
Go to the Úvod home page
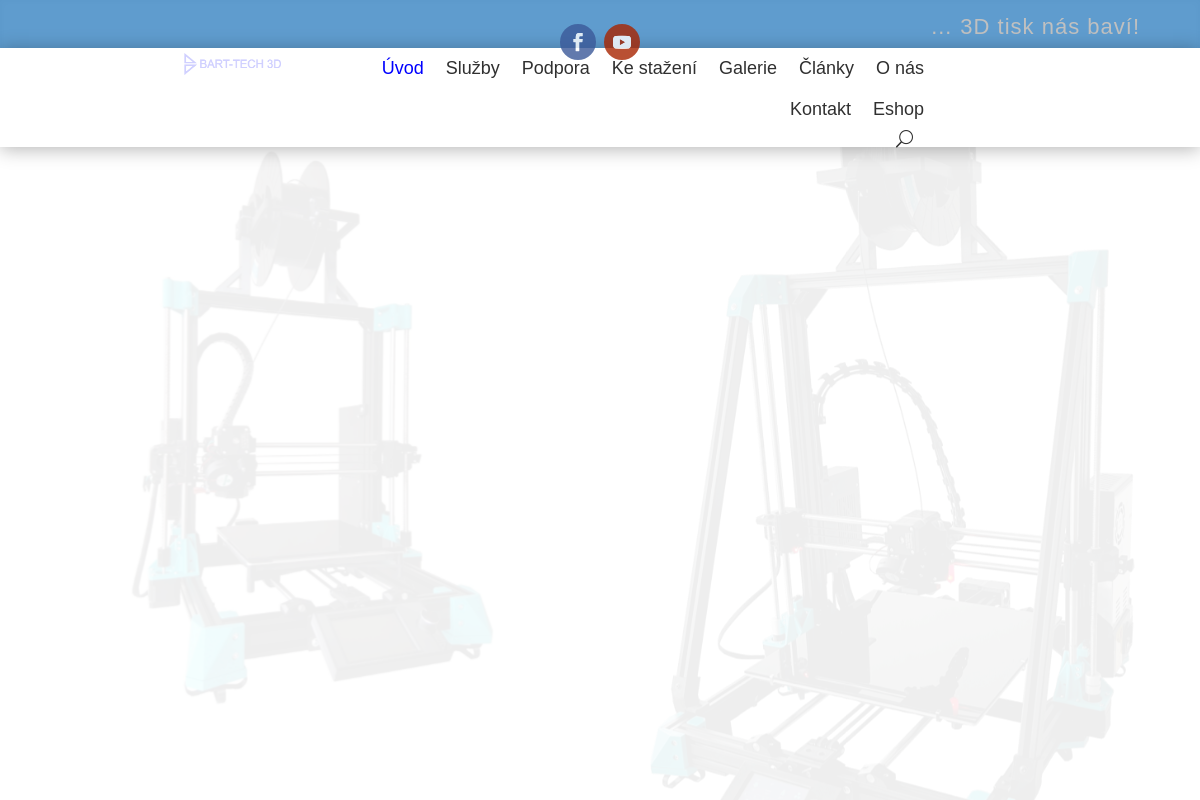click(403, 68)
